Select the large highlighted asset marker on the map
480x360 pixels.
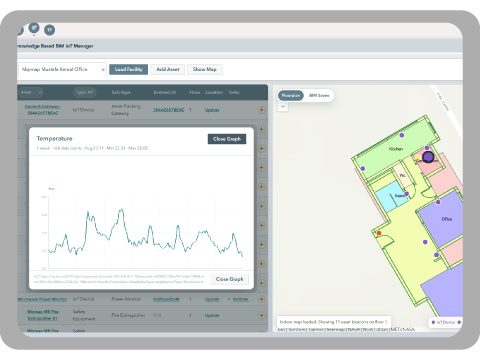(428, 157)
